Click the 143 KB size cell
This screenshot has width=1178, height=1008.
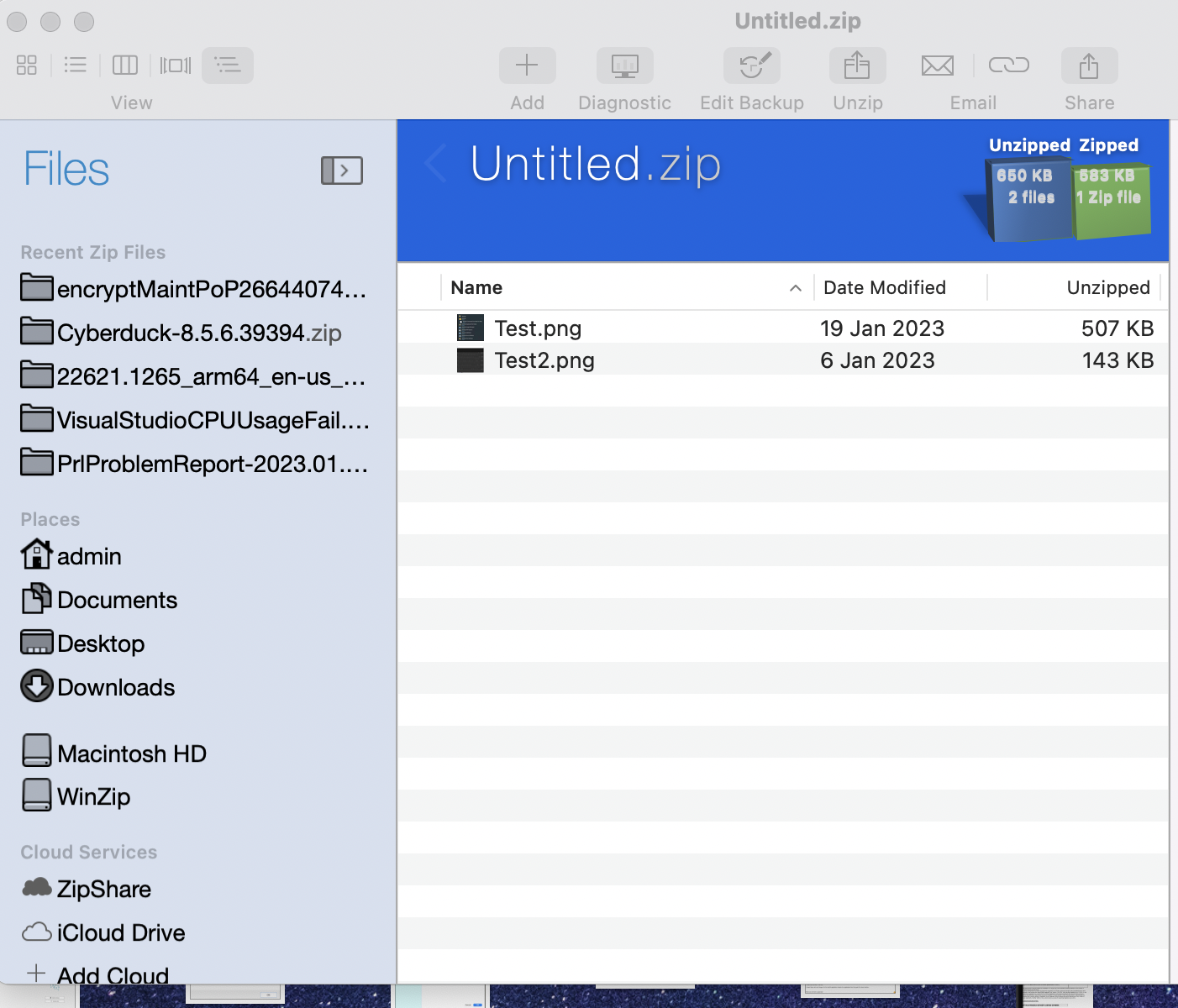click(1118, 360)
